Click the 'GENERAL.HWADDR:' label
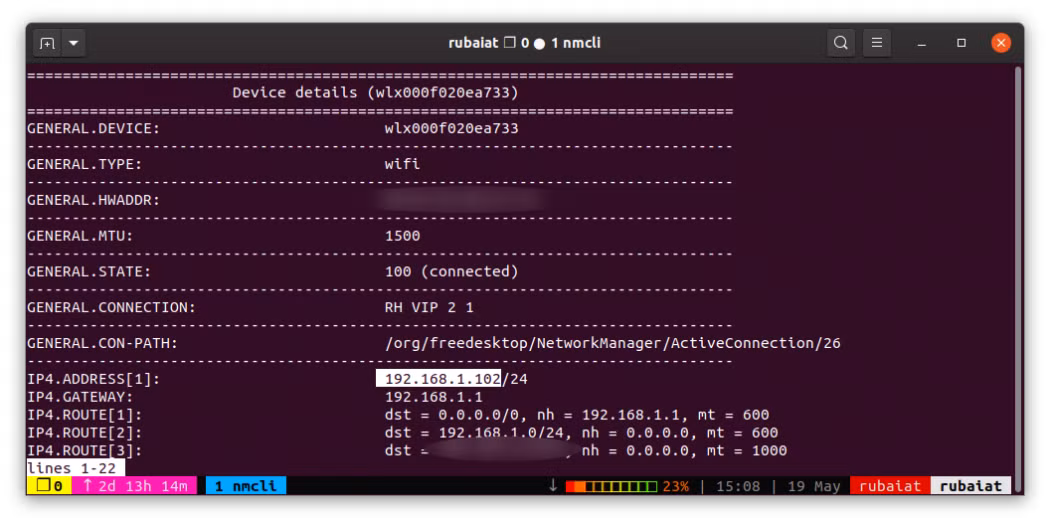The width and height of the screenshot is (1050, 524). tap(94, 200)
